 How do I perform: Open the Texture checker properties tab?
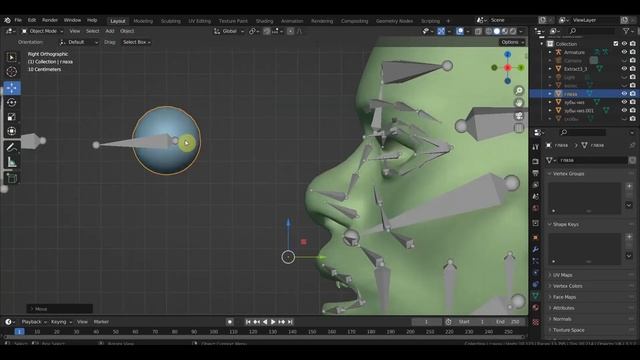pos(536,322)
